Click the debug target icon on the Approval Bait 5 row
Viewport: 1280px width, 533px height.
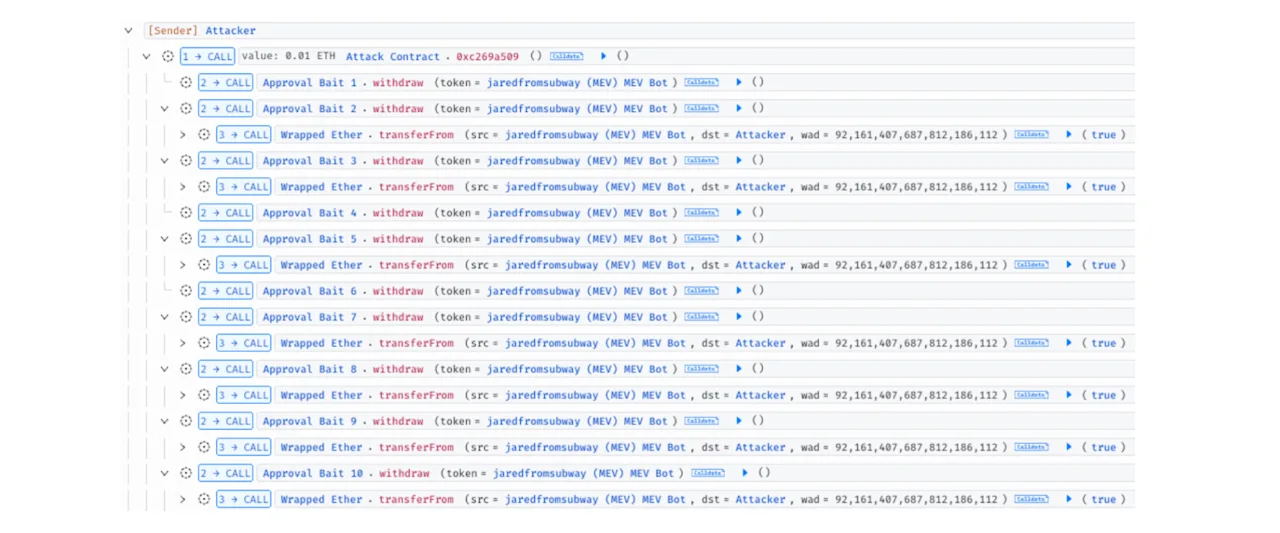(186, 239)
